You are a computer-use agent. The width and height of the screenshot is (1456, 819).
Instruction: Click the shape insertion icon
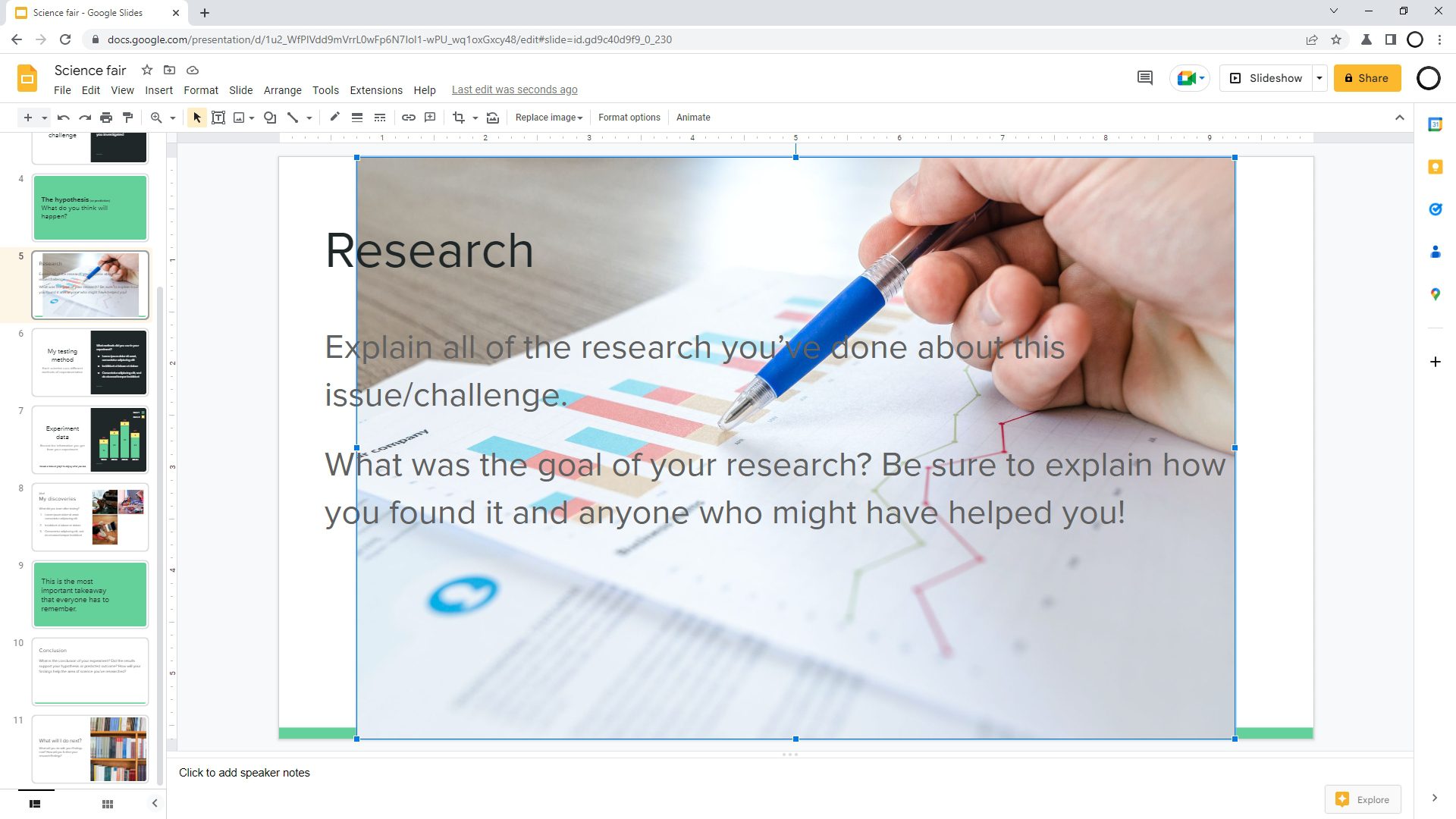pyautogui.click(x=269, y=117)
